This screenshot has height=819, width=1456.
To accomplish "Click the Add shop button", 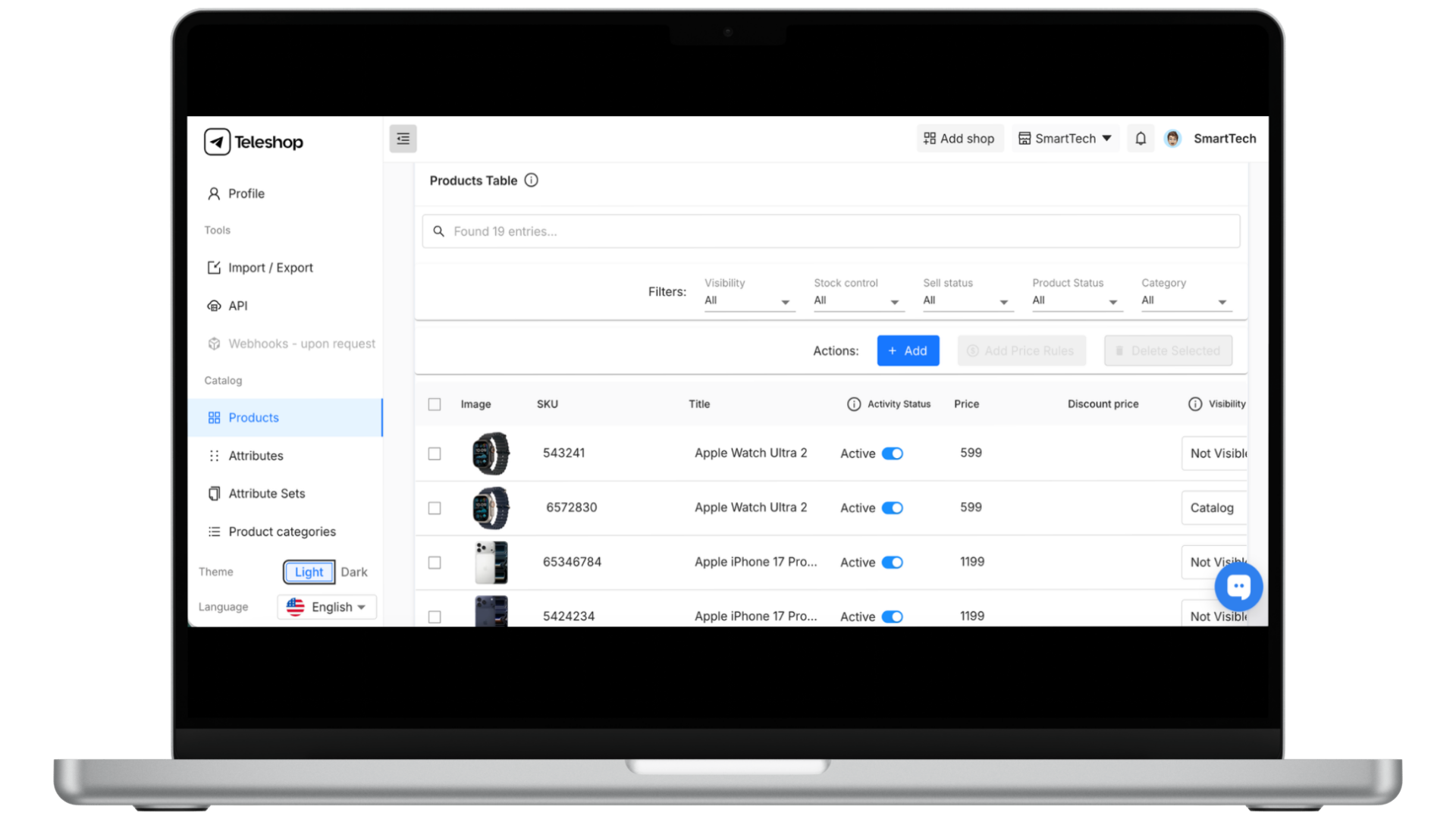I will tap(959, 138).
